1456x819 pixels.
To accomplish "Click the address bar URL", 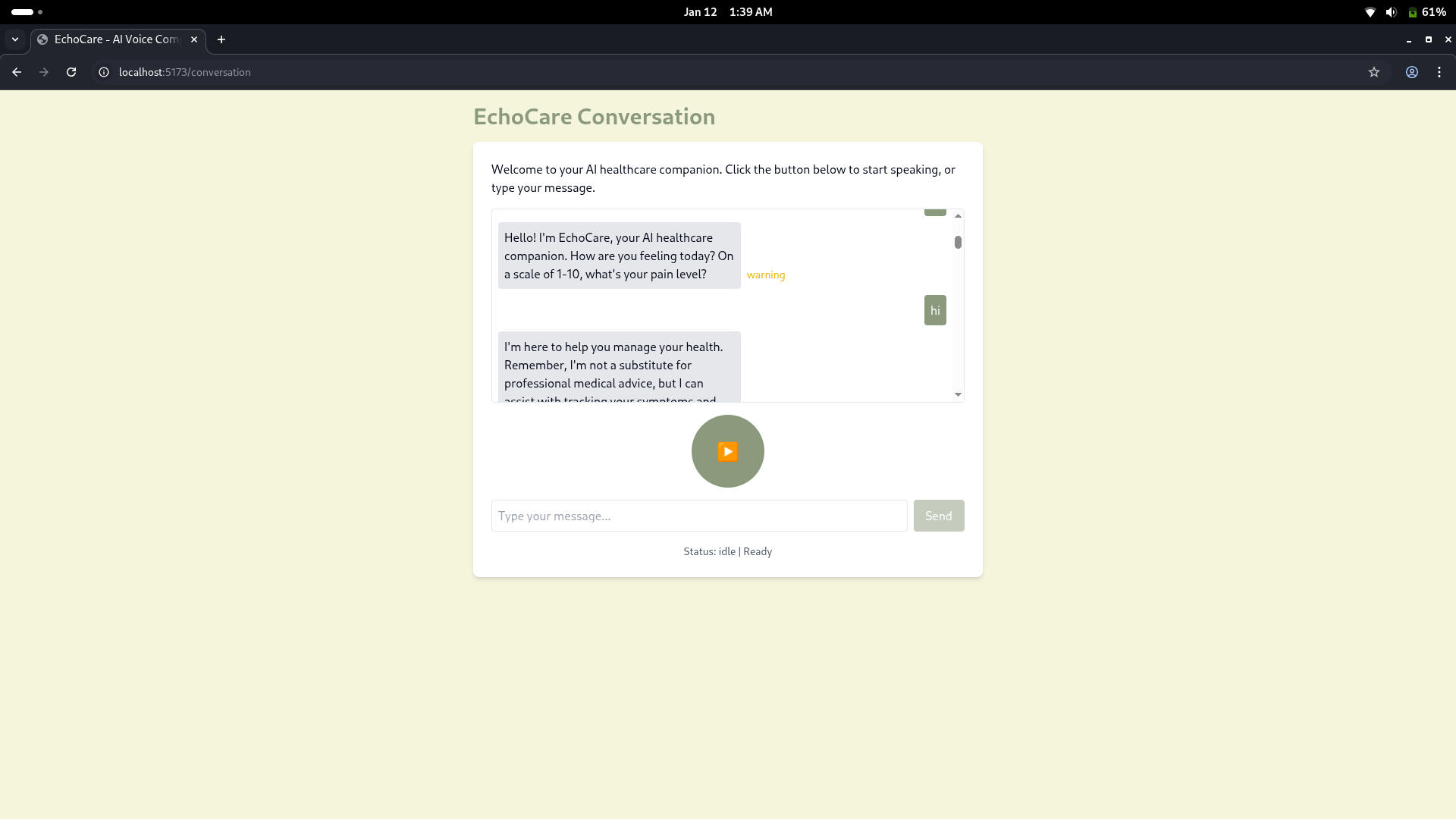I will click(184, 72).
